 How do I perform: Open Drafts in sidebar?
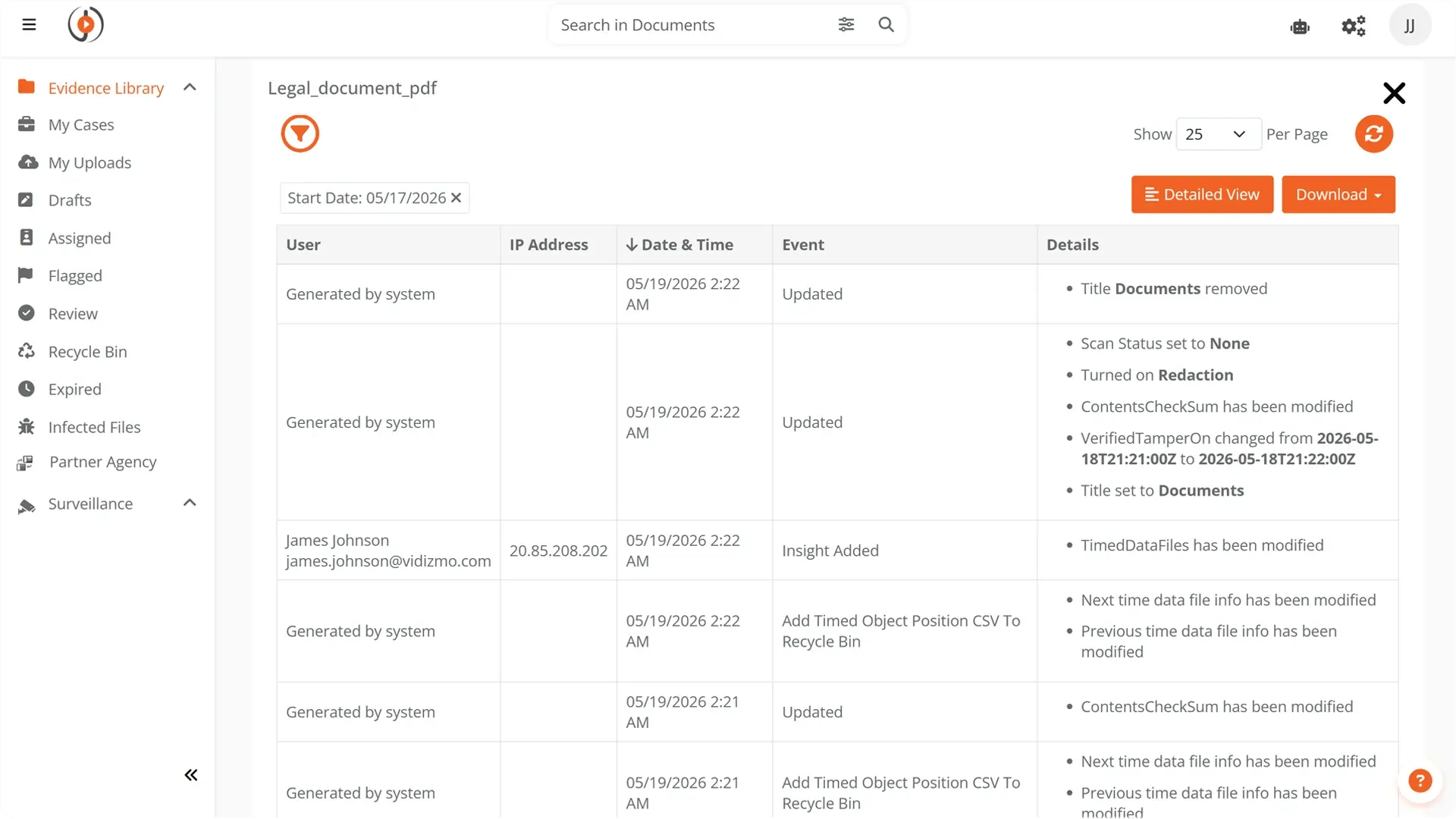tap(70, 200)
